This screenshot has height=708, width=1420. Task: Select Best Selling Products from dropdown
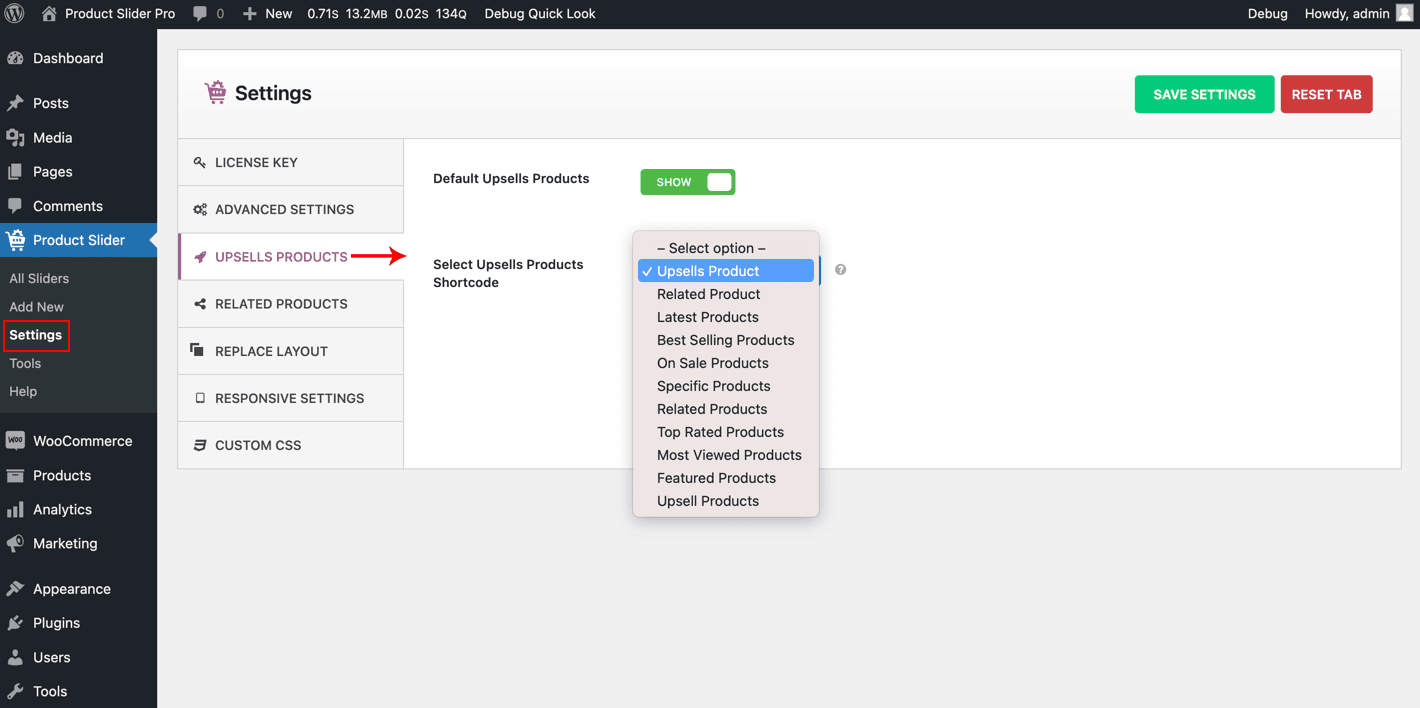pos(725,340)
